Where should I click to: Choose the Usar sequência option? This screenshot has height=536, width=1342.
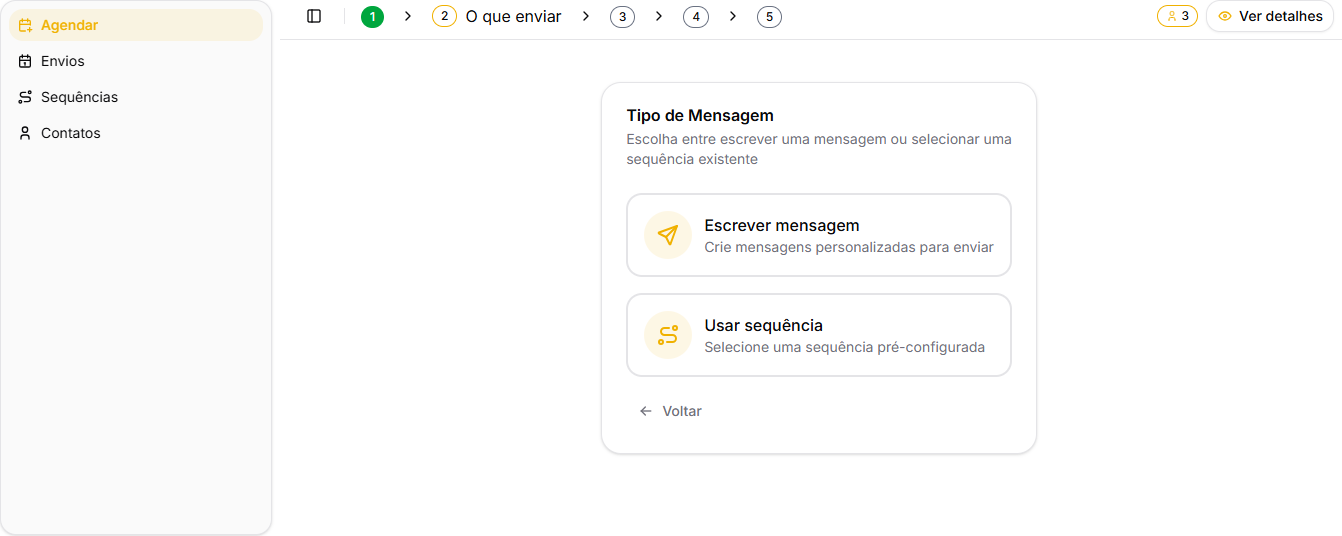point(818,335)
